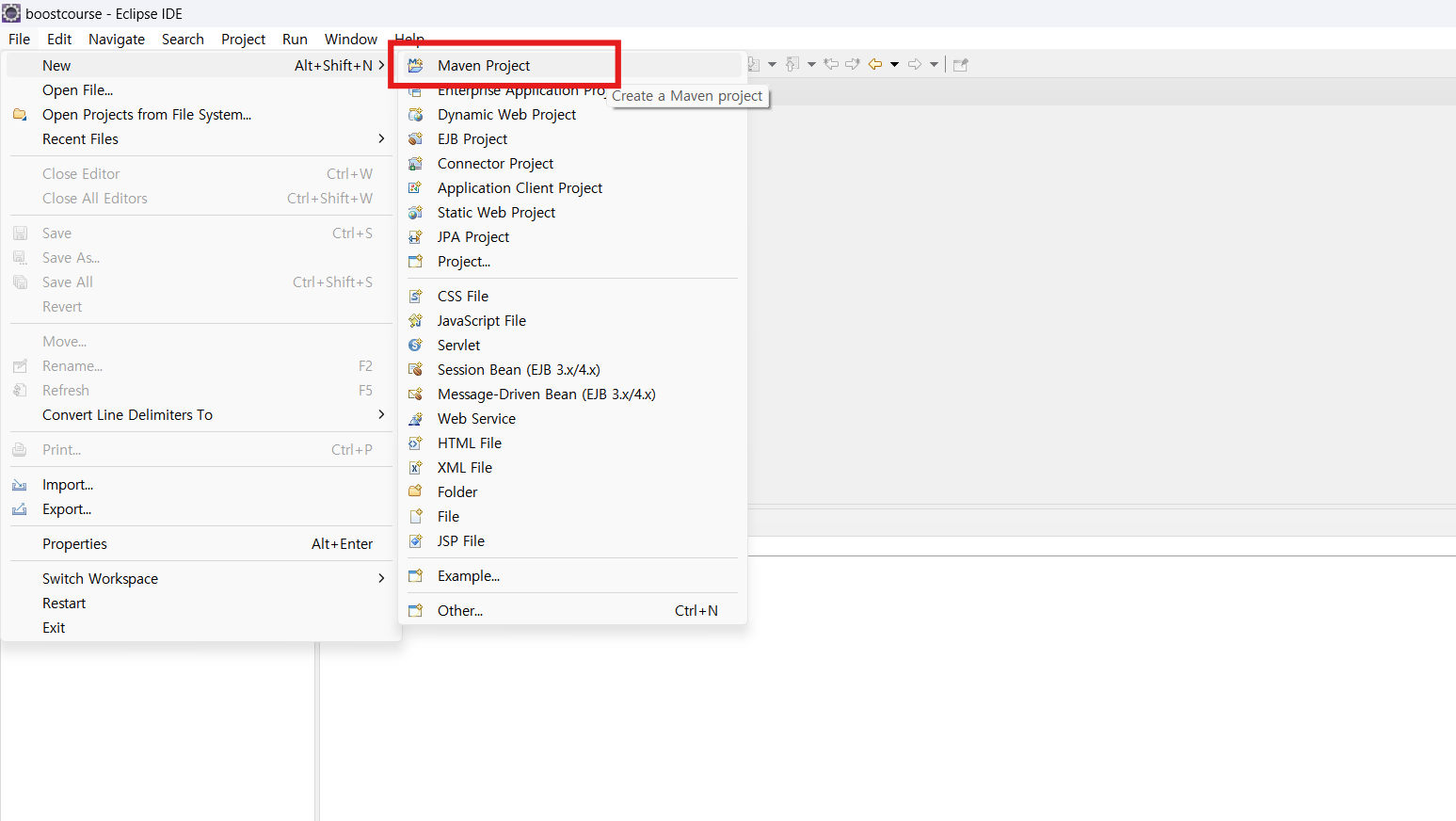The height and width of the screenshot is (821, 1456).
Task: Open the File menu
Action: [x=19, y=40]
